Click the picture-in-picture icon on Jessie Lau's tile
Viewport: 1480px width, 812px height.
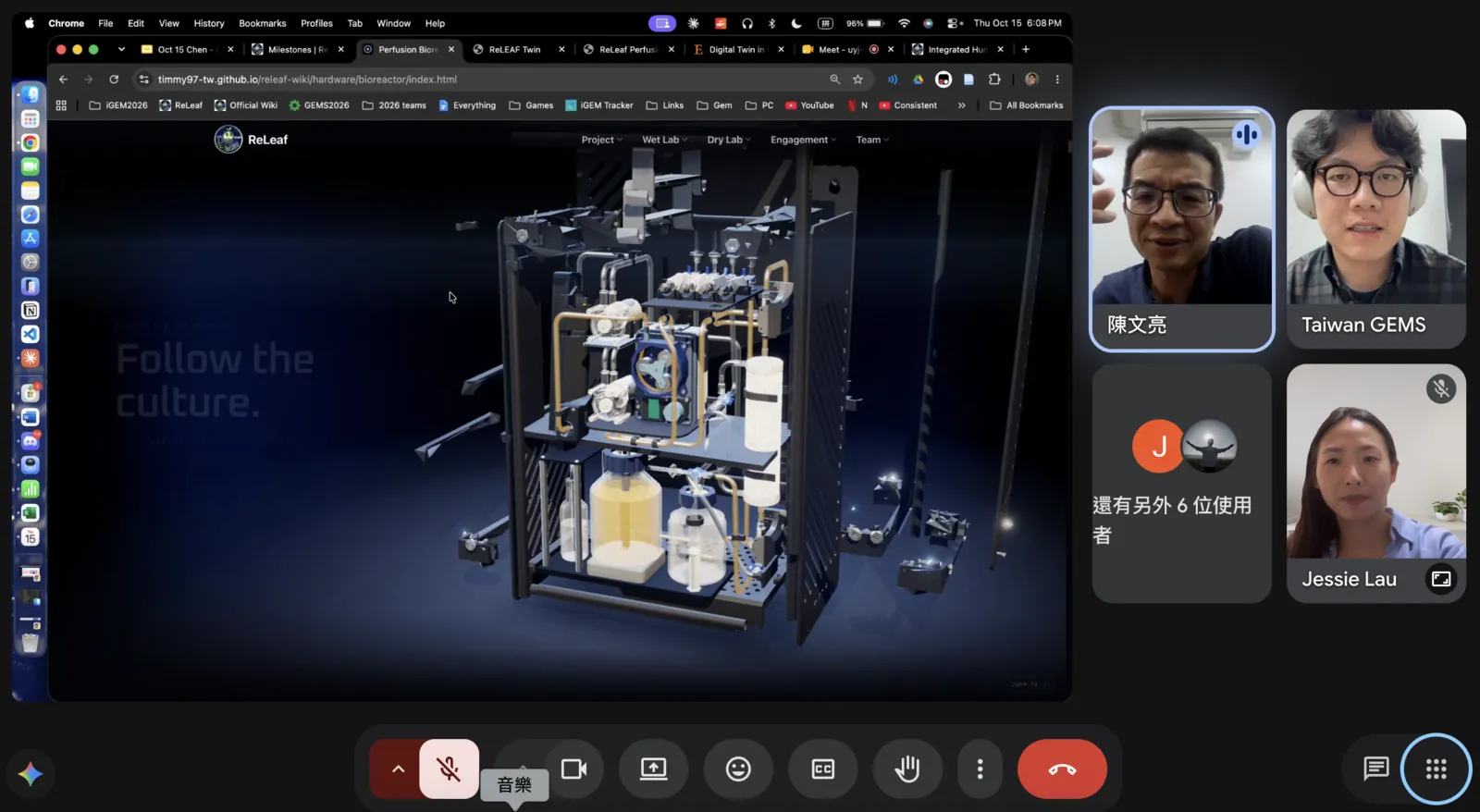pyautogui.click(x=1441, y=579)
